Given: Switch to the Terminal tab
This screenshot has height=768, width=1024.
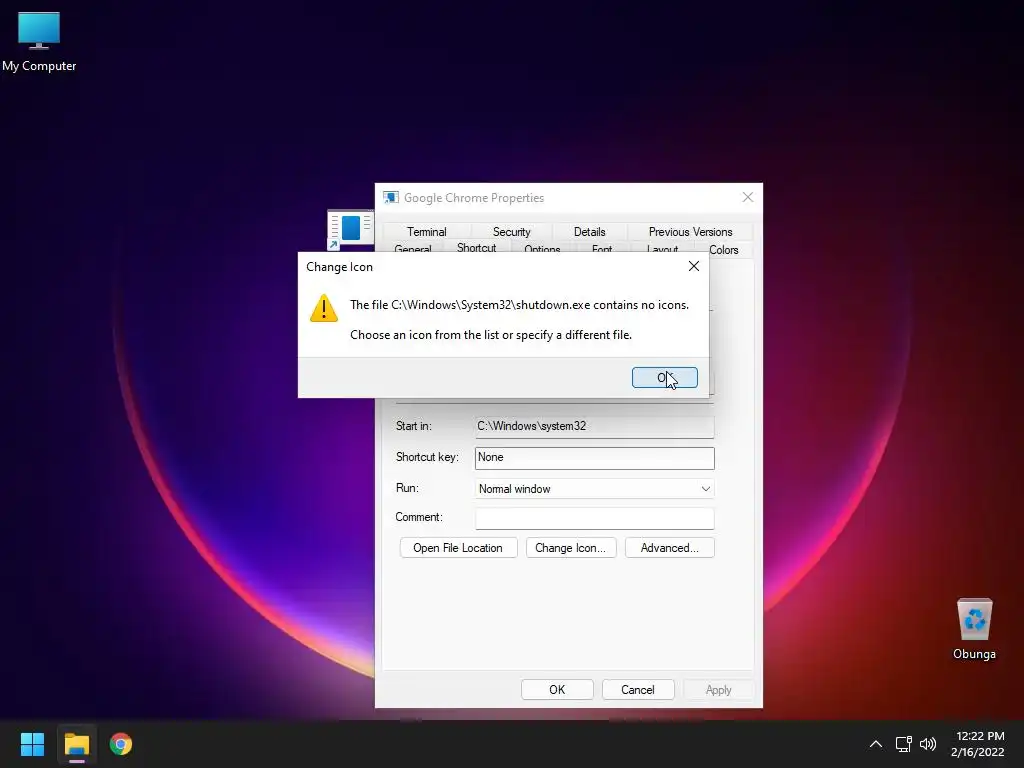Looking at the screenshot, I should point(426,232).
